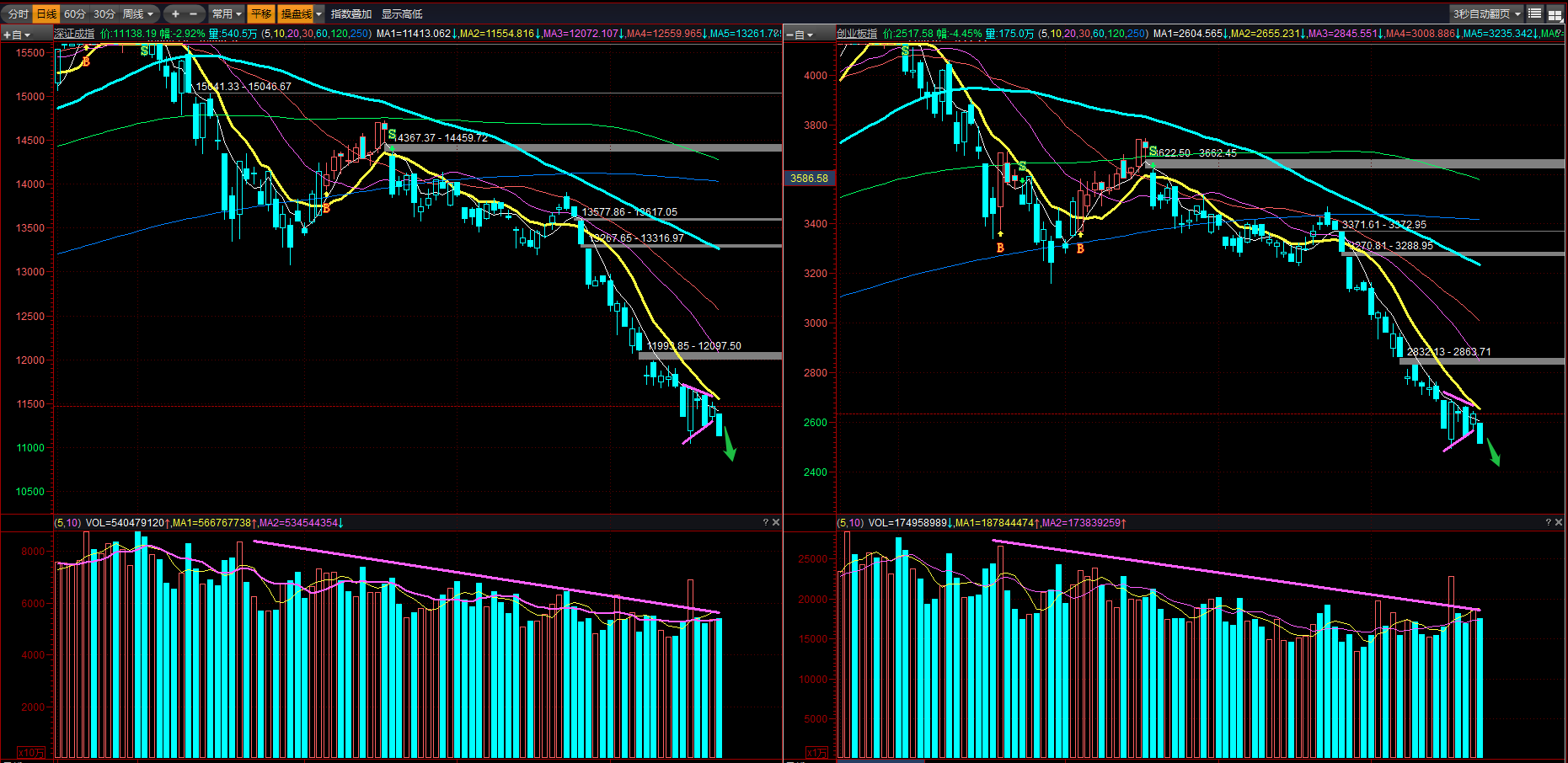Open 常用 dropdown menu

coord(227,13)
